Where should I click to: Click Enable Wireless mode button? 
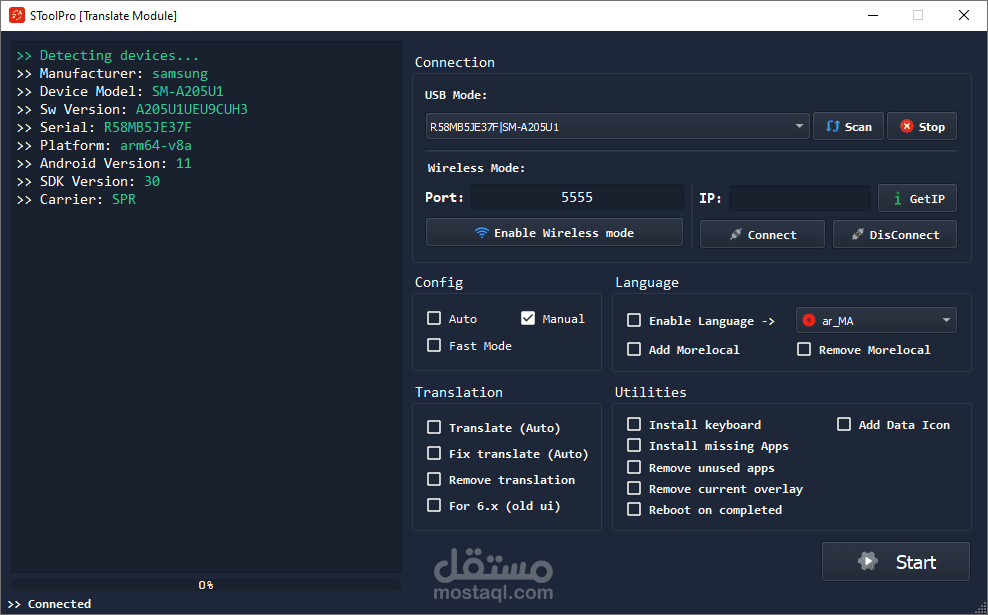coord(554,233)
